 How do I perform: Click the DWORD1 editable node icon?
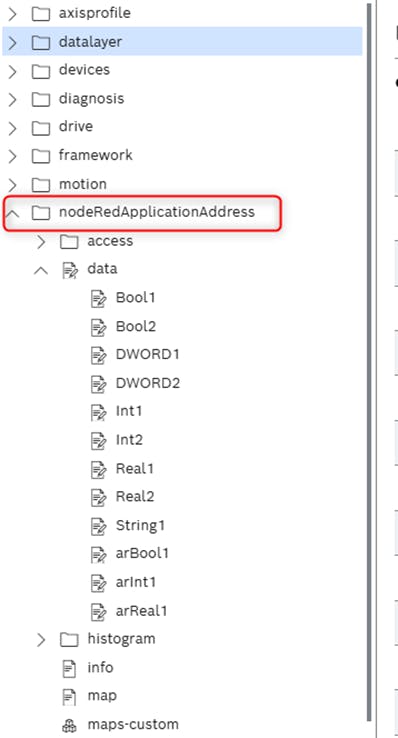point(98,355)
